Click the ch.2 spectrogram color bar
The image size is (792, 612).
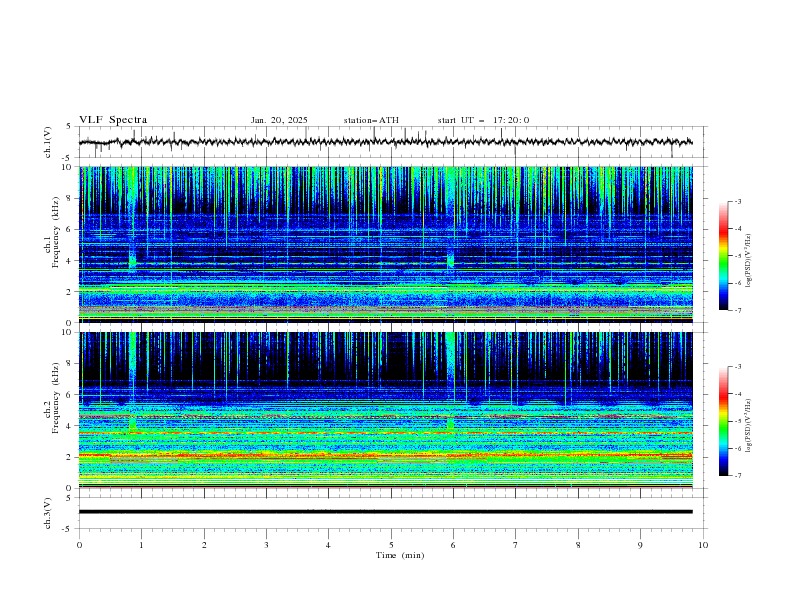(x=724, y=421)
